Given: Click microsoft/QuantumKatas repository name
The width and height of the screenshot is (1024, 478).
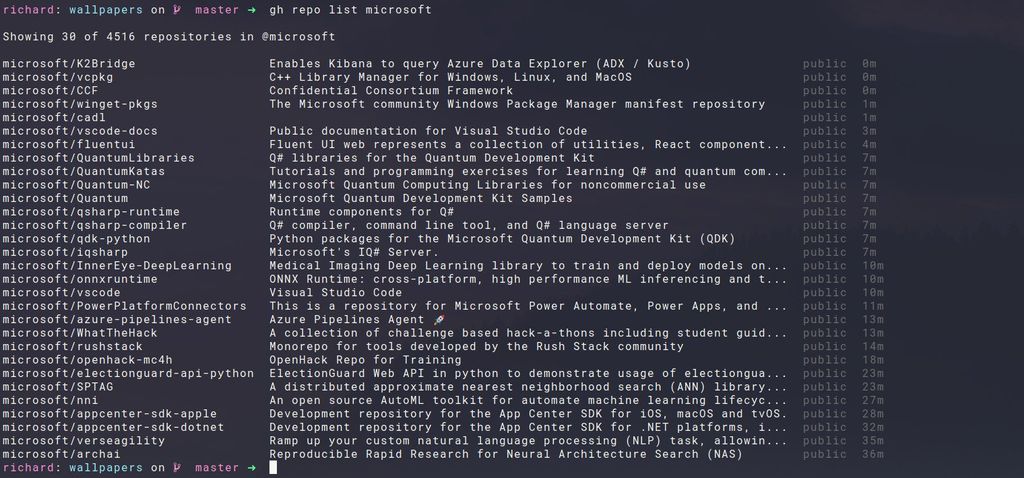Looking at the screenshot, I should click(84, 172).
